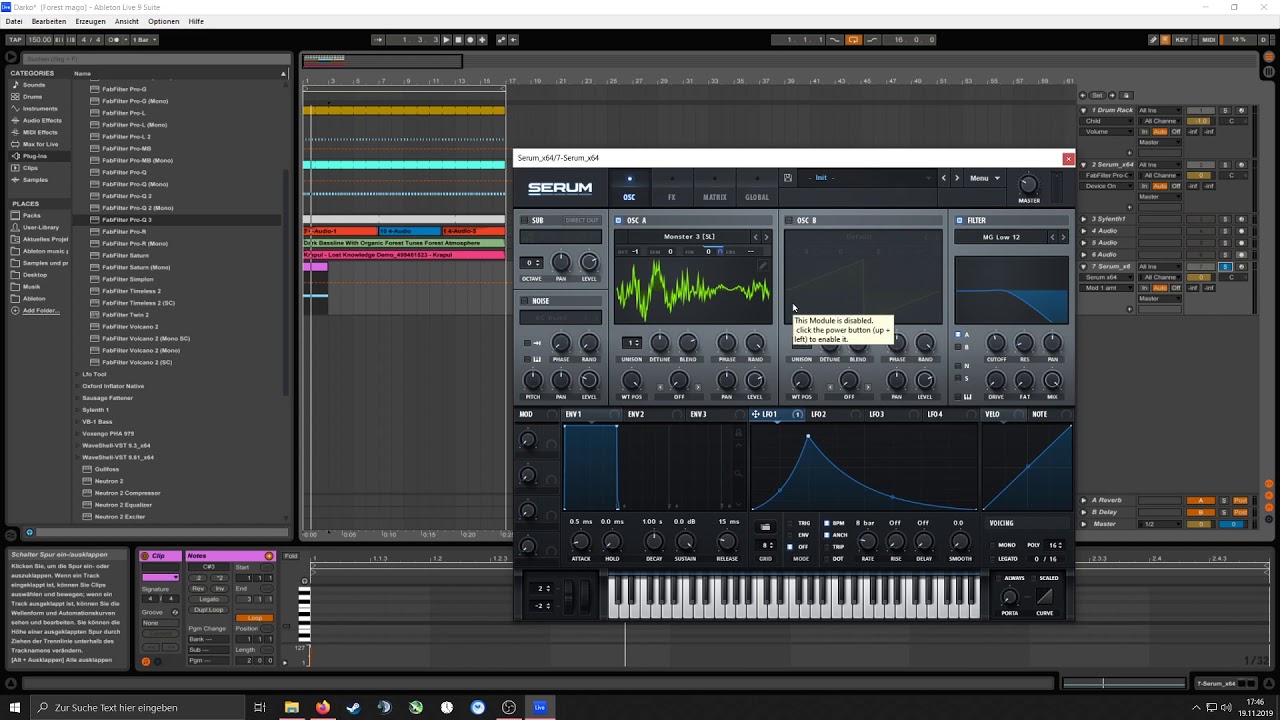Click the OSC A wavetable edit pencil icon

(x=762, y=266)
